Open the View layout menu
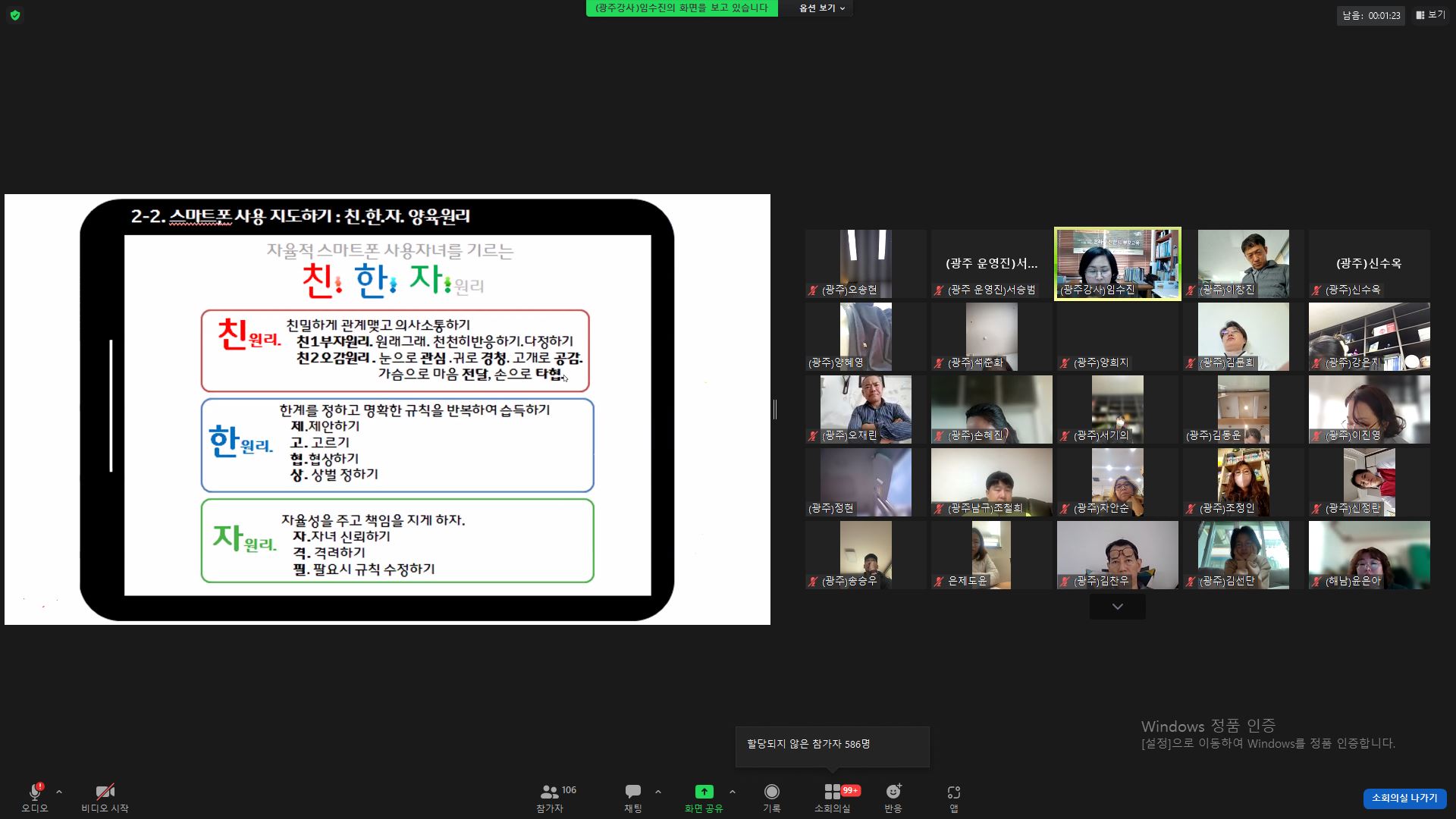Image resolution: width=1456 pixels, height=819 pixels. [1430, 15]
